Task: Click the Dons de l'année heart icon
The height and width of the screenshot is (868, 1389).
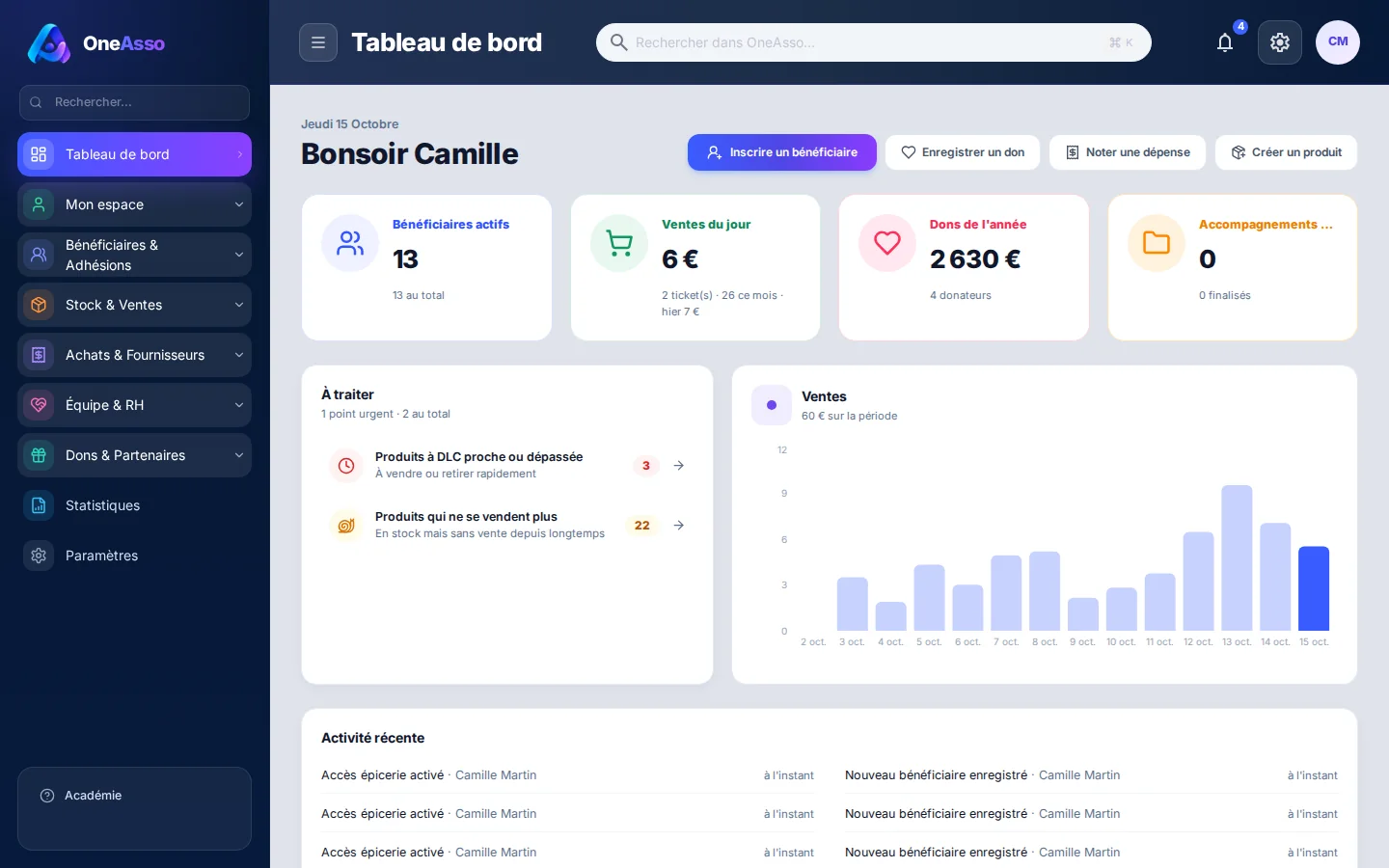Action: pyautogui.click(x=887, y=243)
